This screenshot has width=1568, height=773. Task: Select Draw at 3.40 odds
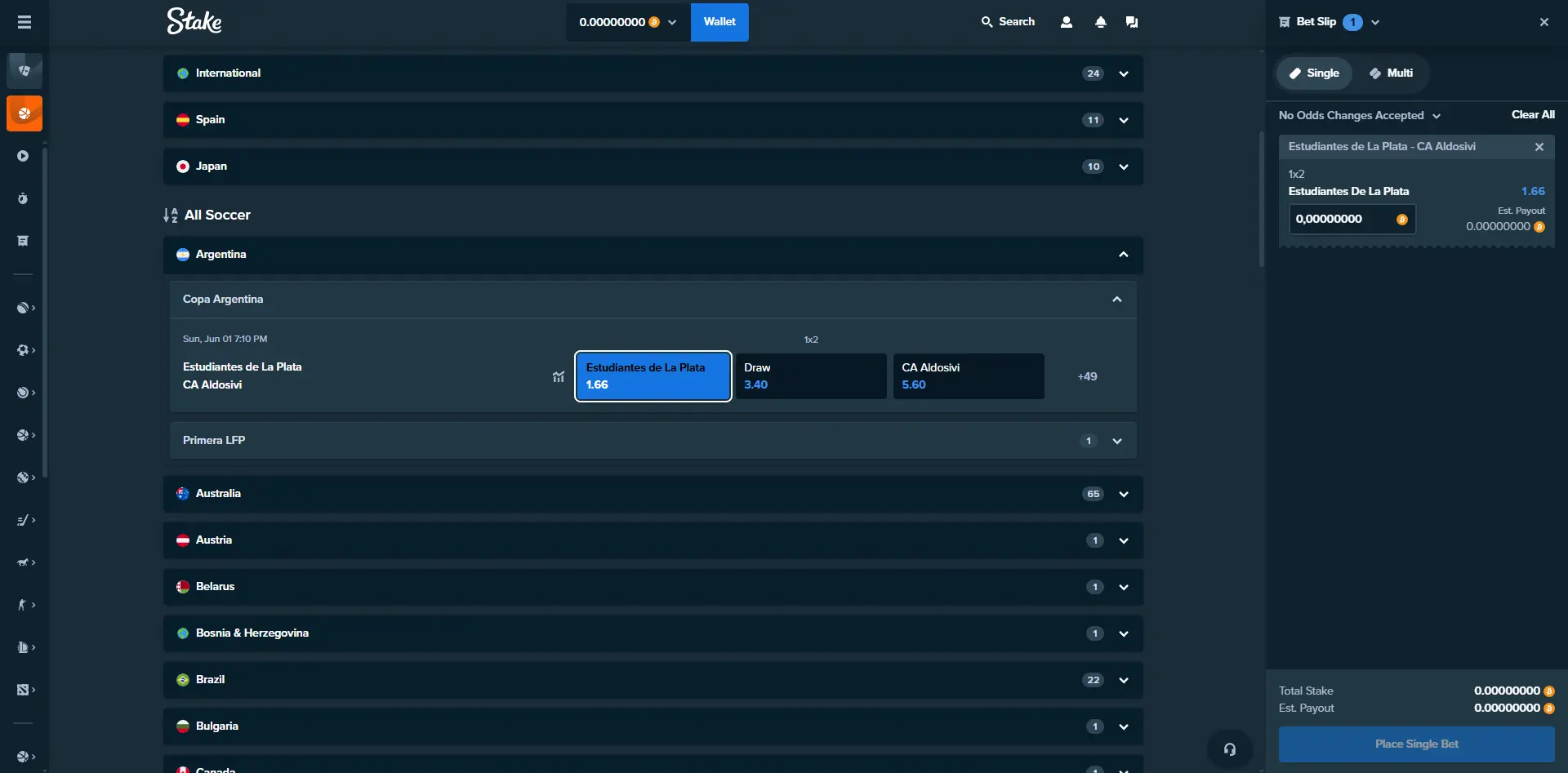[811, 376]
